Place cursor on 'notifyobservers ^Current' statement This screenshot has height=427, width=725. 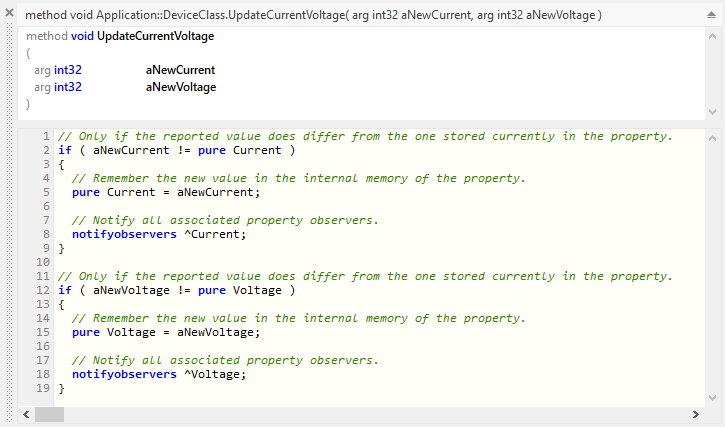[x=158, y=234]
